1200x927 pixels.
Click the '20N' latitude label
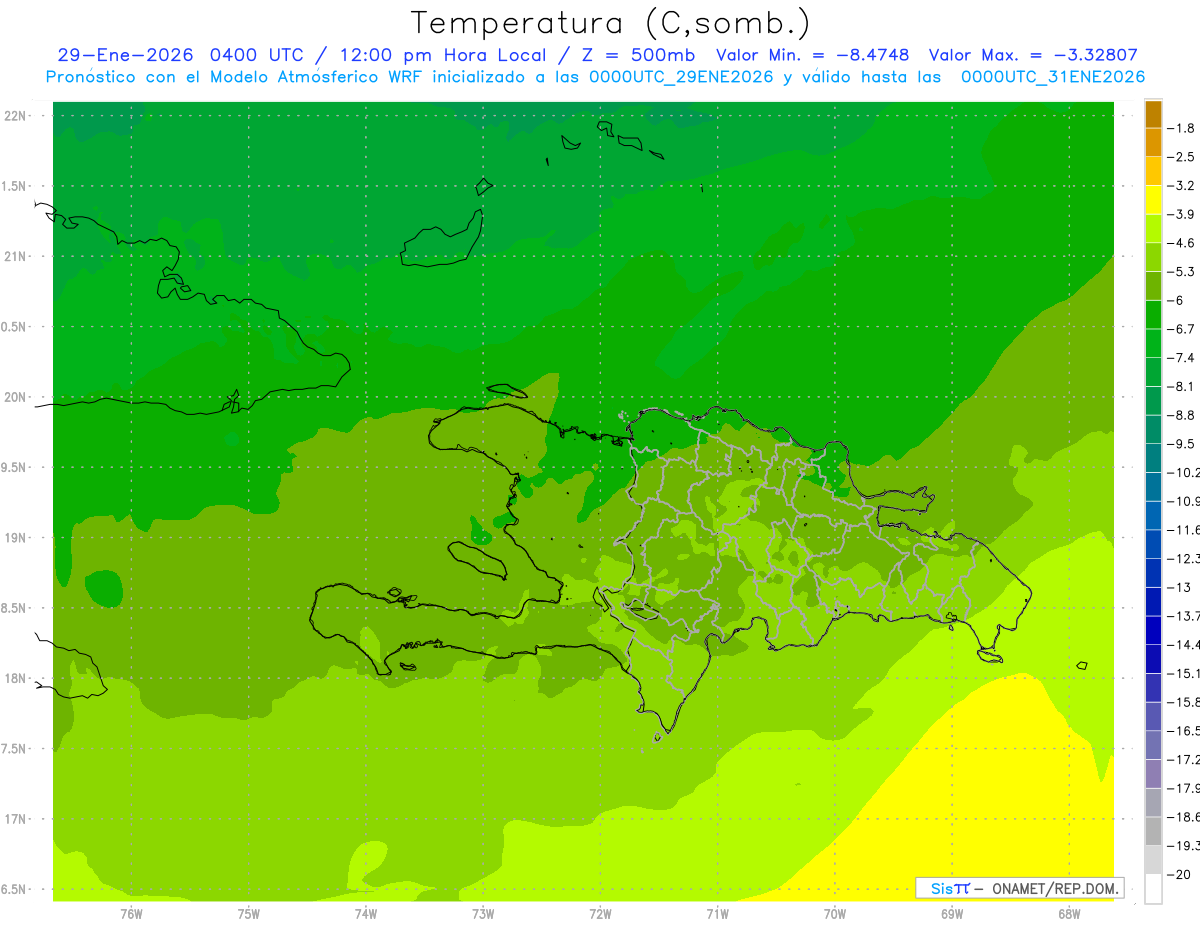pos(17,397)
